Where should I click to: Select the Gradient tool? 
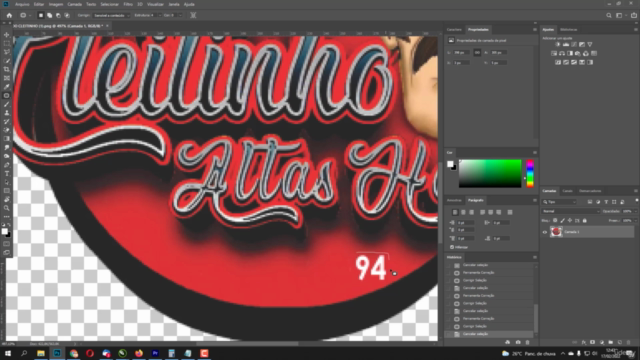click(x=7, y=139)
